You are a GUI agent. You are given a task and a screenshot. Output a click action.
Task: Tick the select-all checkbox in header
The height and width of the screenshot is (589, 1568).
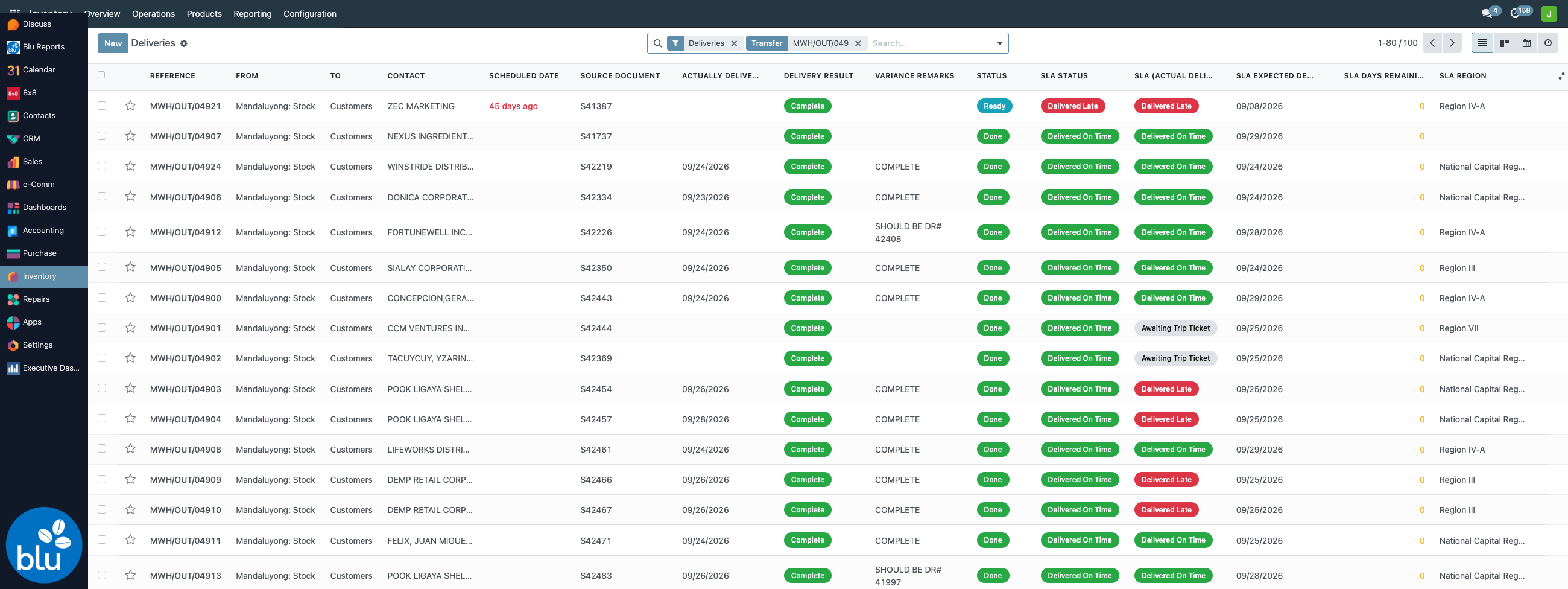102,75
